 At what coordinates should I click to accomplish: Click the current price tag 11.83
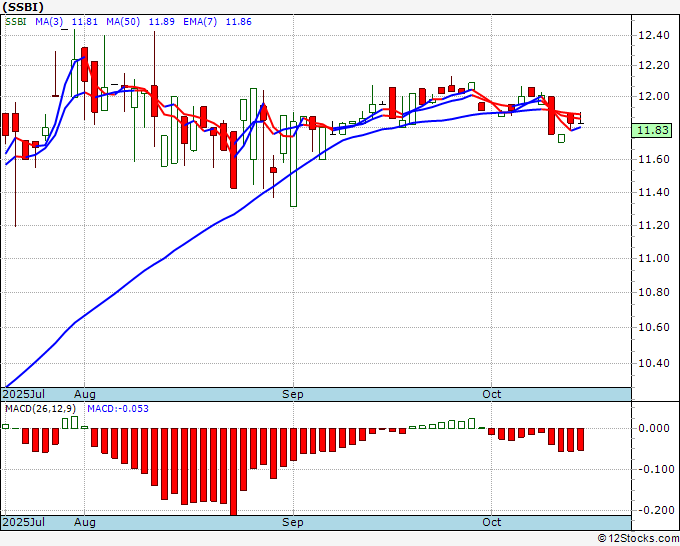tap(651, 130)
